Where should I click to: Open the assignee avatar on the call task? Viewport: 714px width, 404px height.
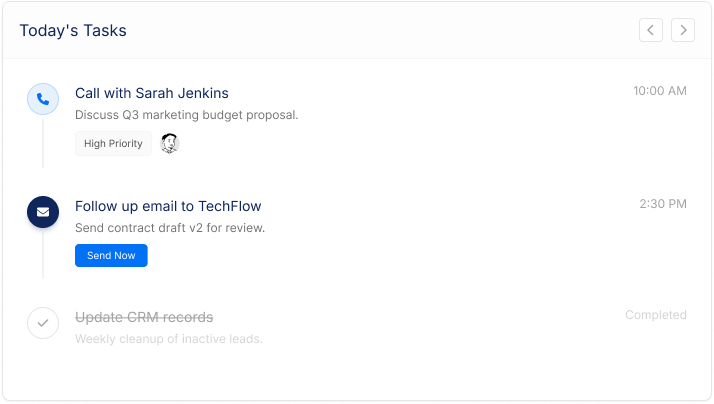(x=170, y=143)
